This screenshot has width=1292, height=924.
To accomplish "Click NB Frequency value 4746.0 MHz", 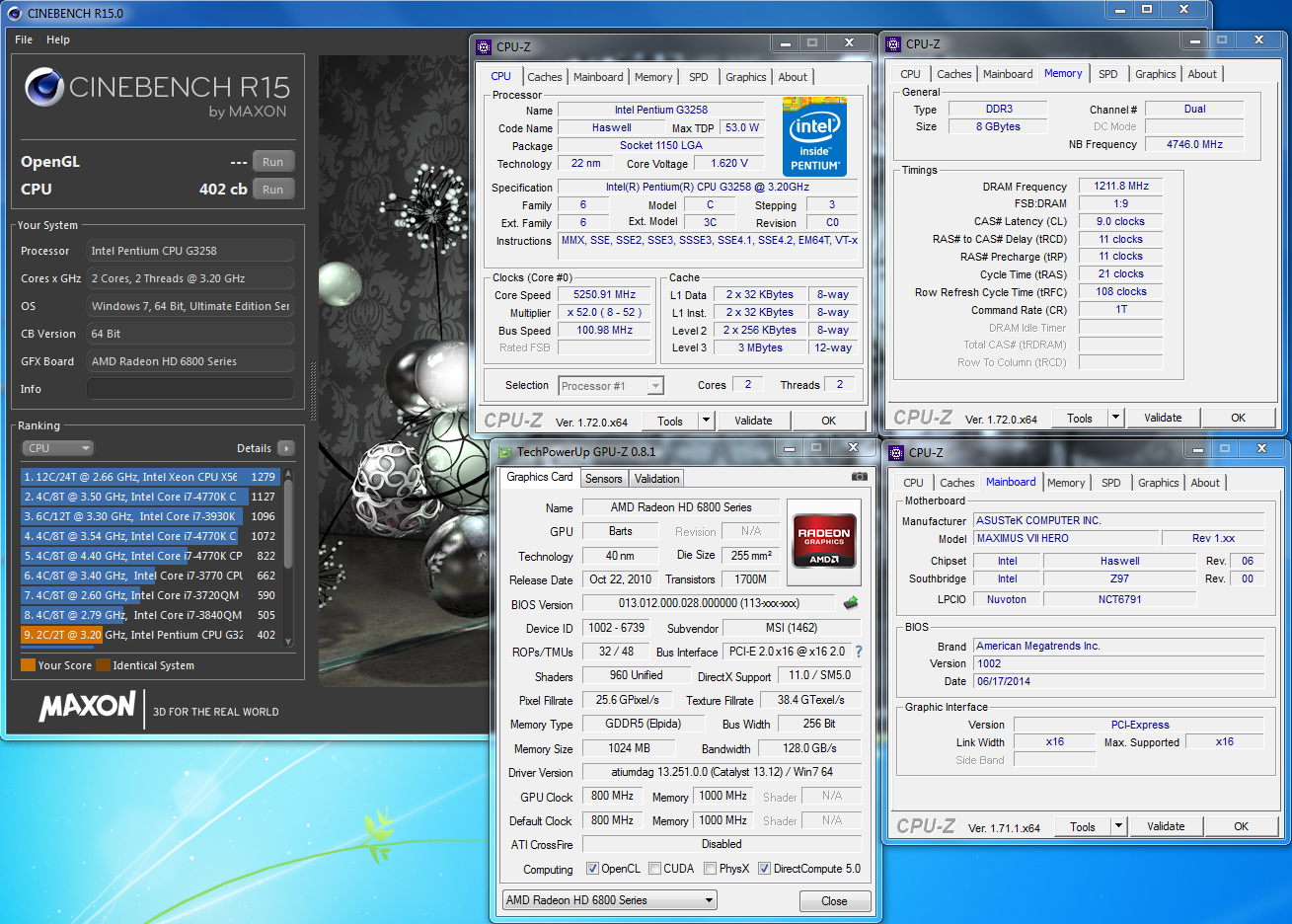I will [x=1194, y=144].
